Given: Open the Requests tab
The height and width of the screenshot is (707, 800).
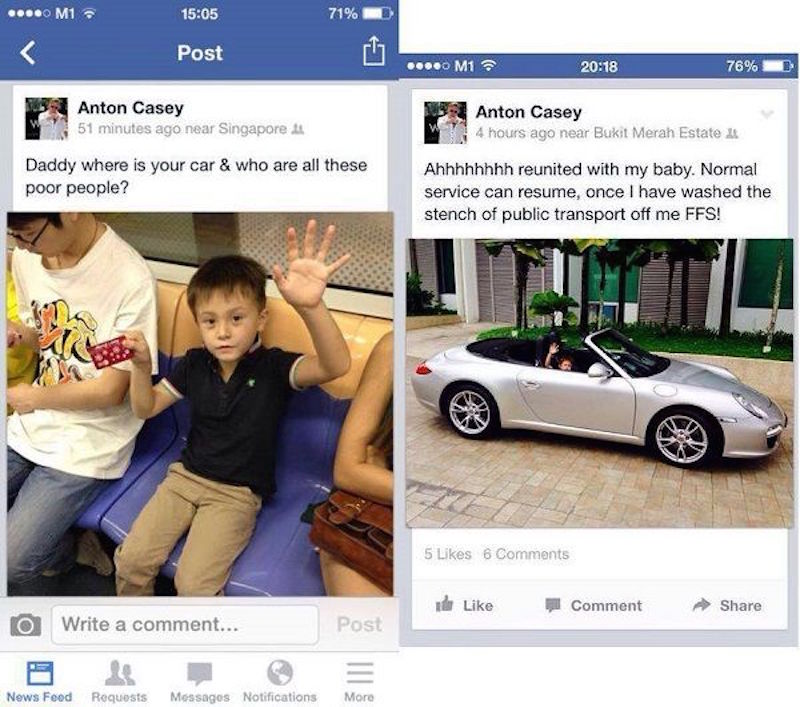Looking at the screenshot, I should tap(119, 682).
